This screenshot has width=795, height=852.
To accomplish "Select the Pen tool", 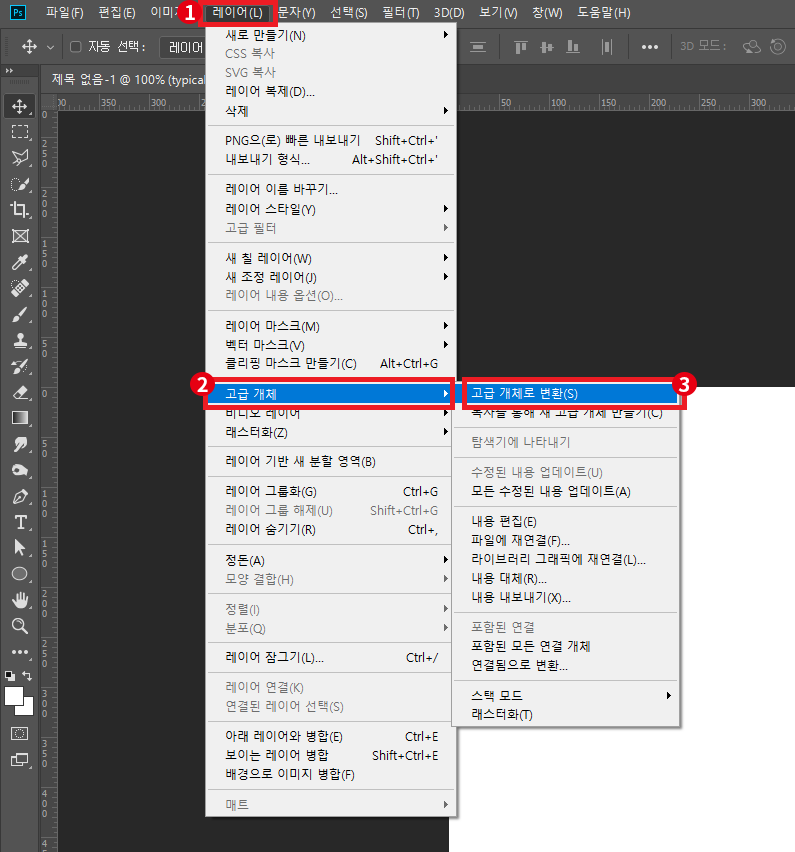I will tap(20, 496).
